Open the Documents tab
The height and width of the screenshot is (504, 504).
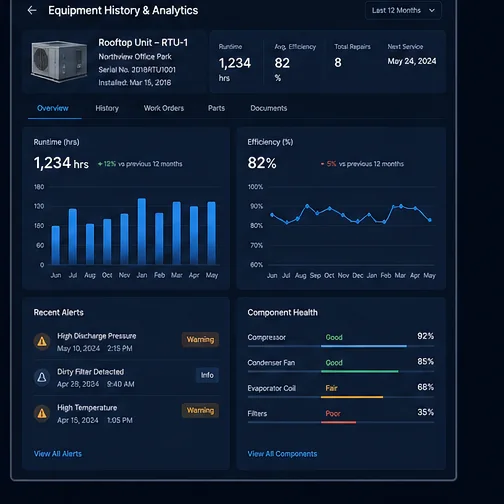coord(269,108)
